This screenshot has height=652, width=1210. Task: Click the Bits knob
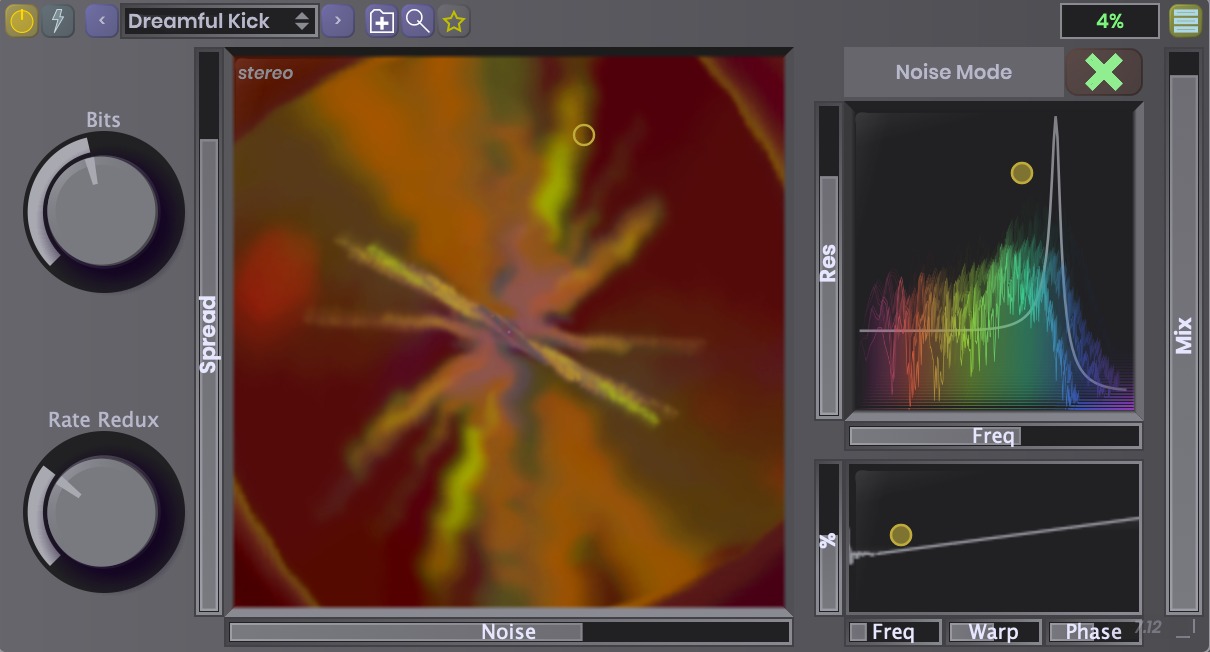[102, 212]
